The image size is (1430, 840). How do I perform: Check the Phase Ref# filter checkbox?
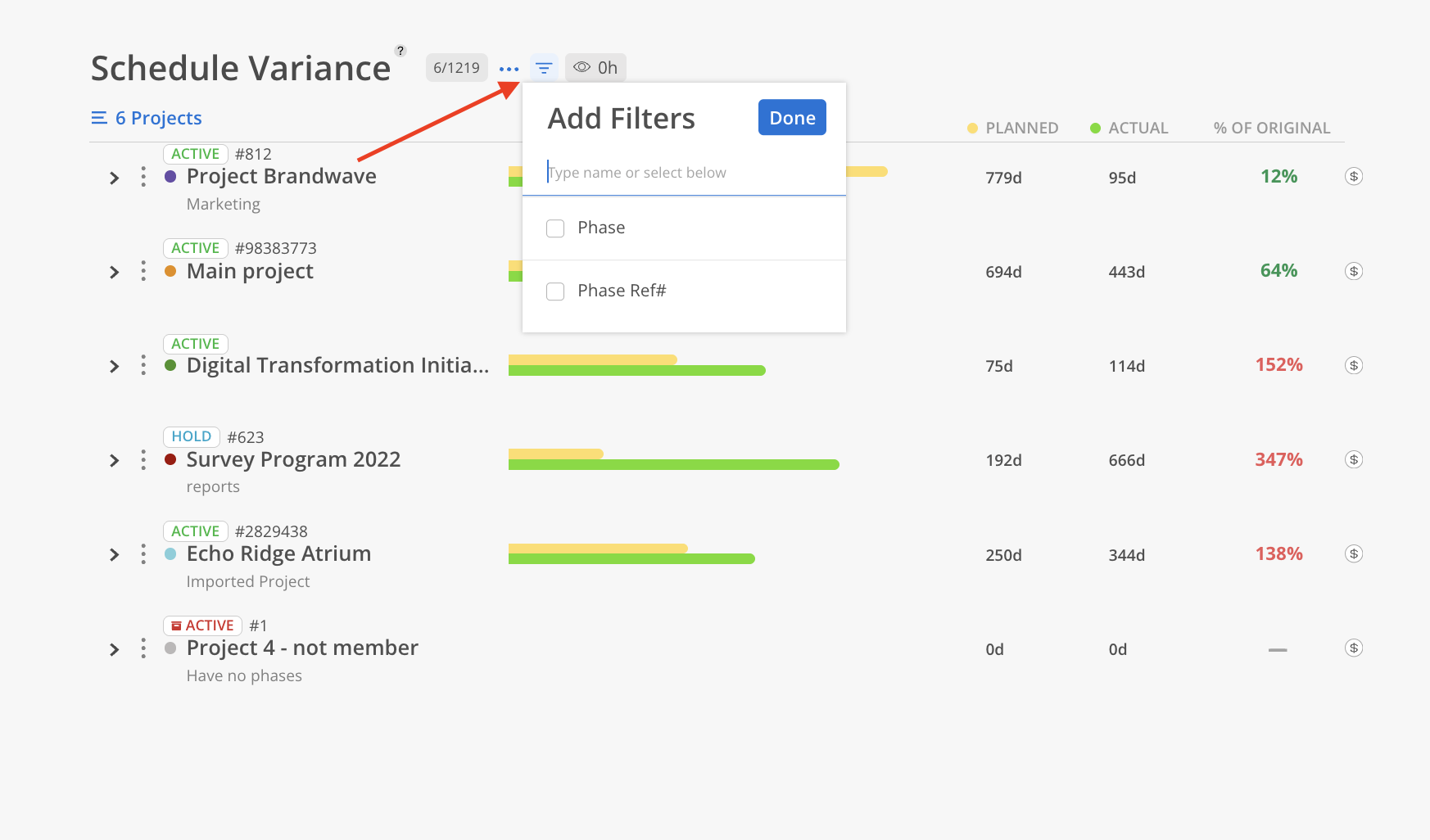pos(555,291)
